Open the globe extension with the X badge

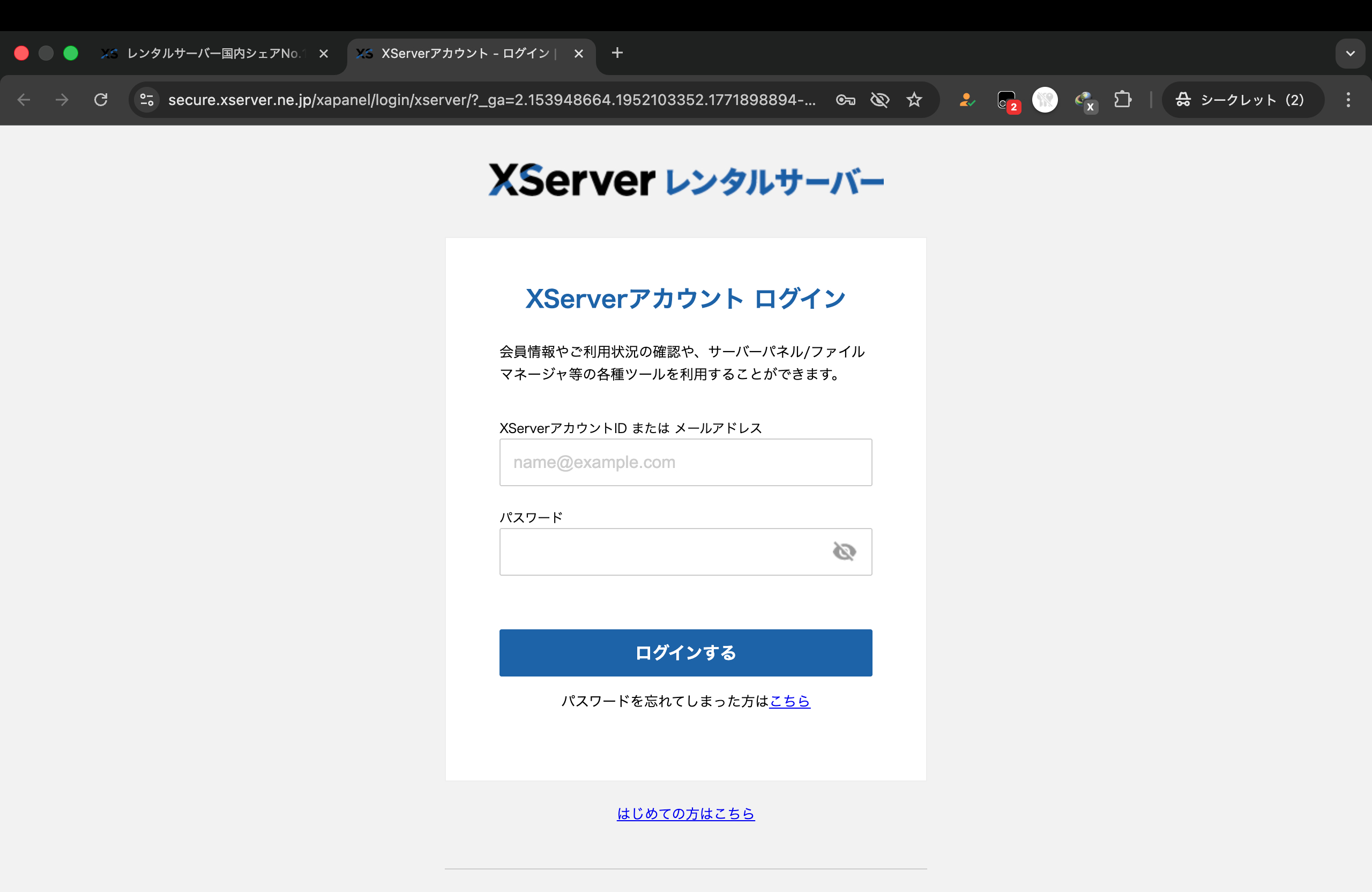1086,101
